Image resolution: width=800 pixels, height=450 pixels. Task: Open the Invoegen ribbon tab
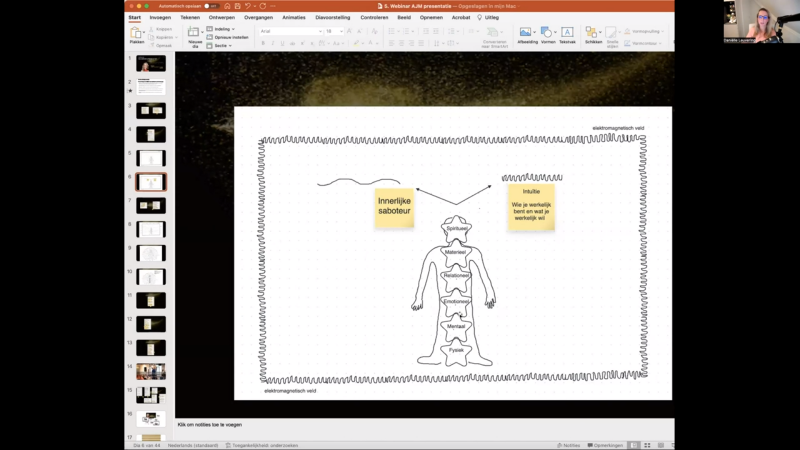(160, 17)
